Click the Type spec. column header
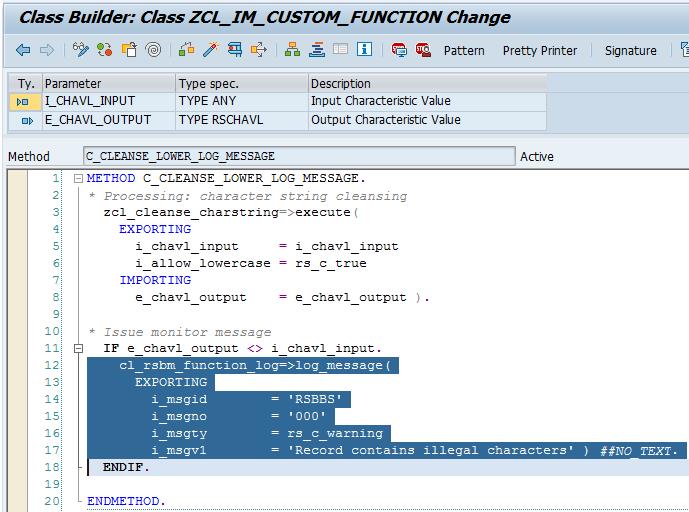Image resolution: width=689 pixels, height=512 pixels. click(x=240, y=83)
